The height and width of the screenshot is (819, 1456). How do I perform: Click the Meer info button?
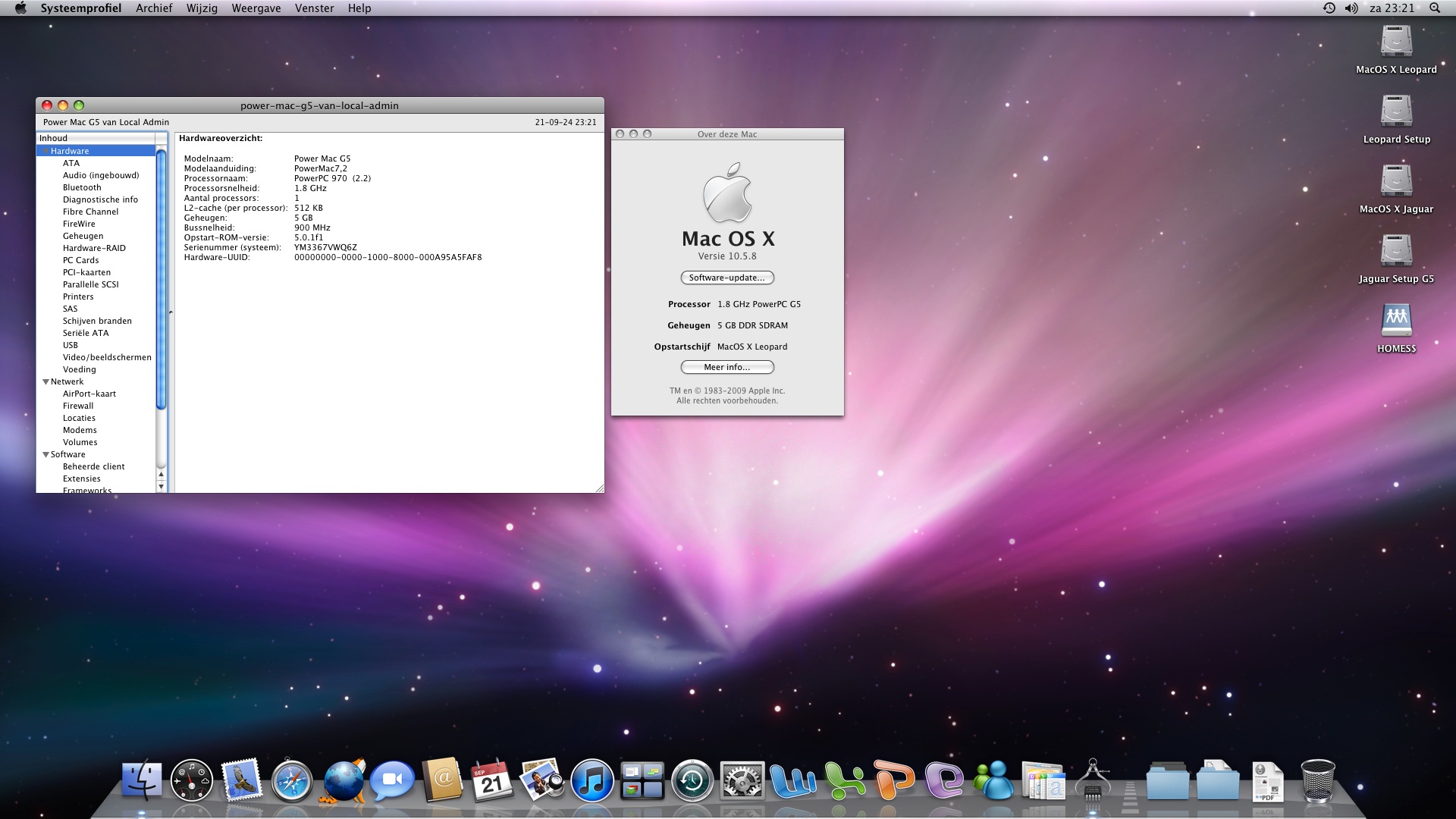click(726, 367)
